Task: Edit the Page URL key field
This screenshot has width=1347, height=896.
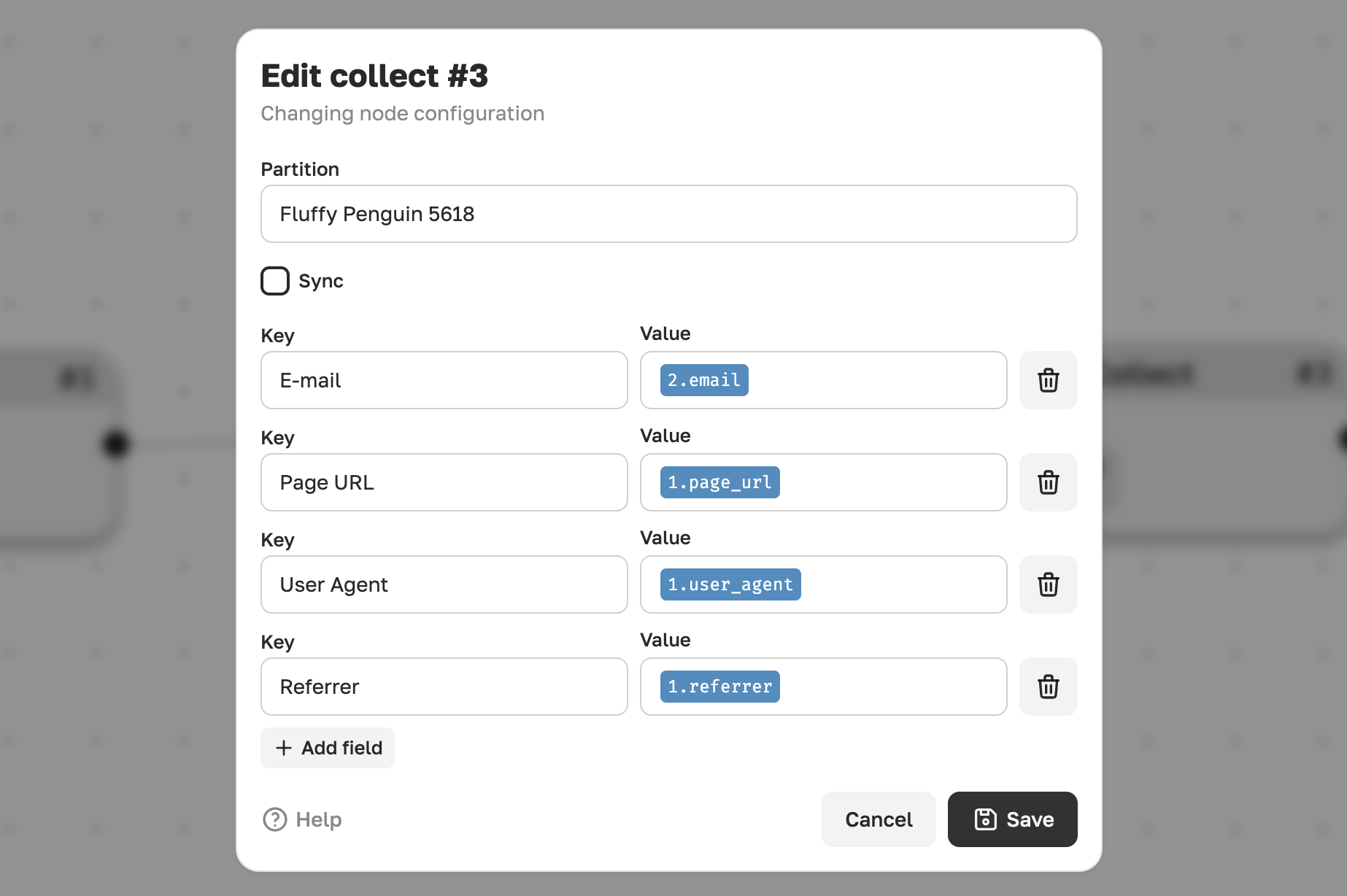Action: coord(444,482)
